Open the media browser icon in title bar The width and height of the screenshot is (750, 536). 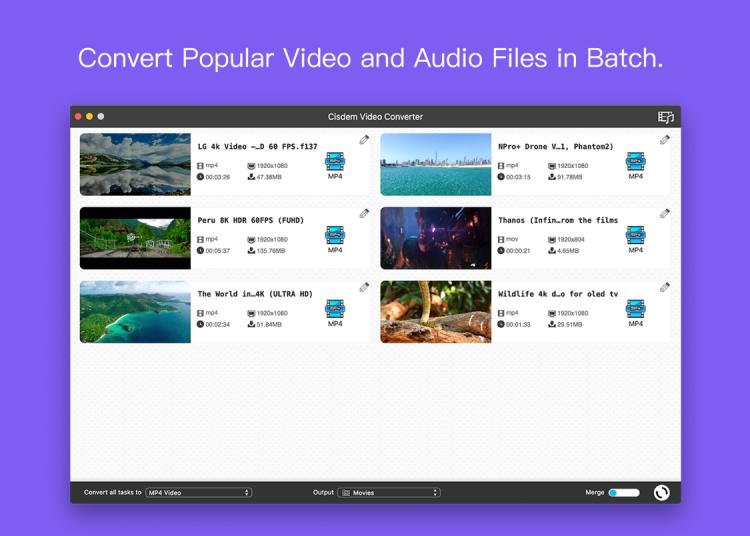pyautogui.click(x=666, y=117)
